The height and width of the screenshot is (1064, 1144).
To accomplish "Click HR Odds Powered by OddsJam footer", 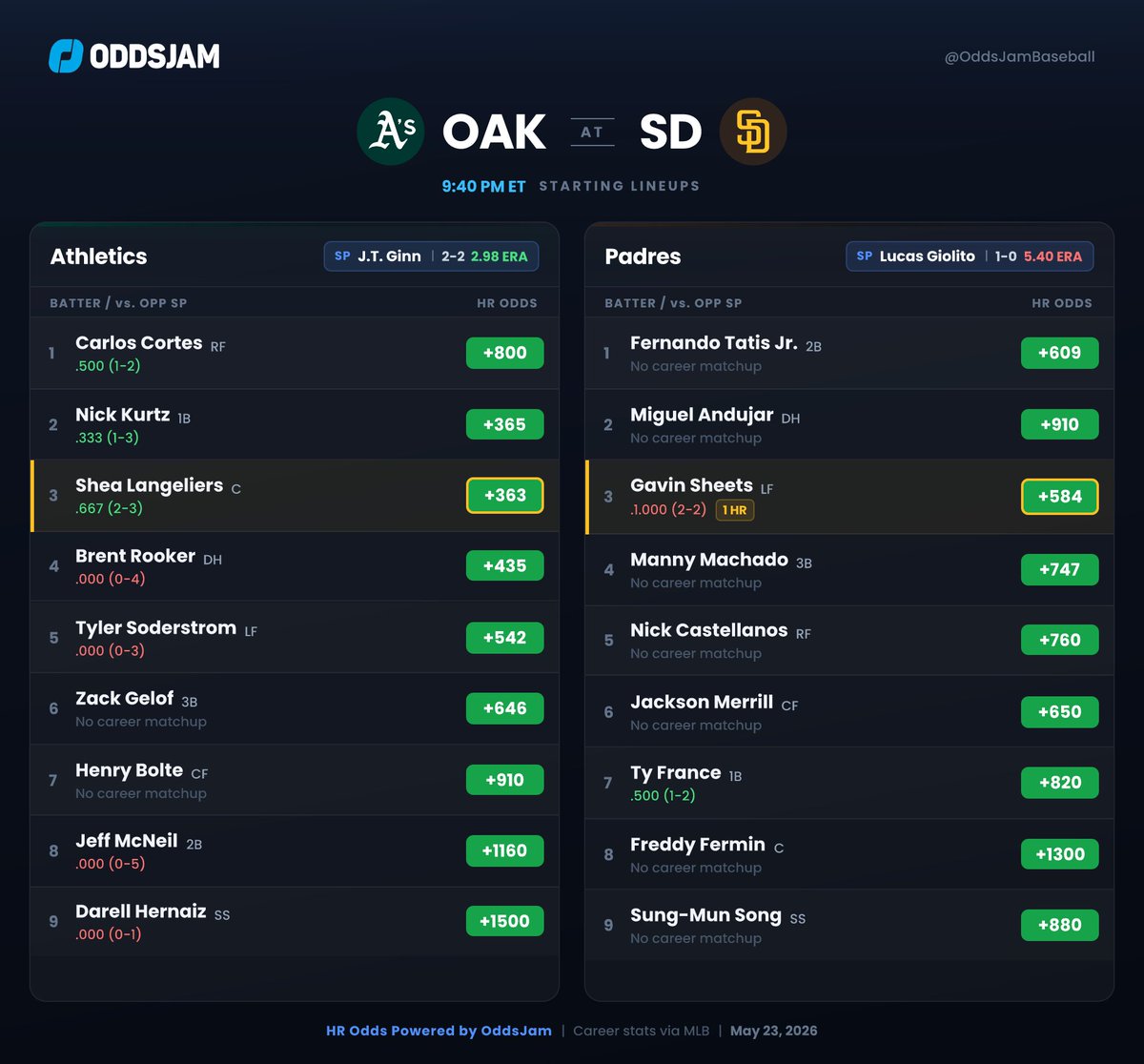I will coord(438,1031).
